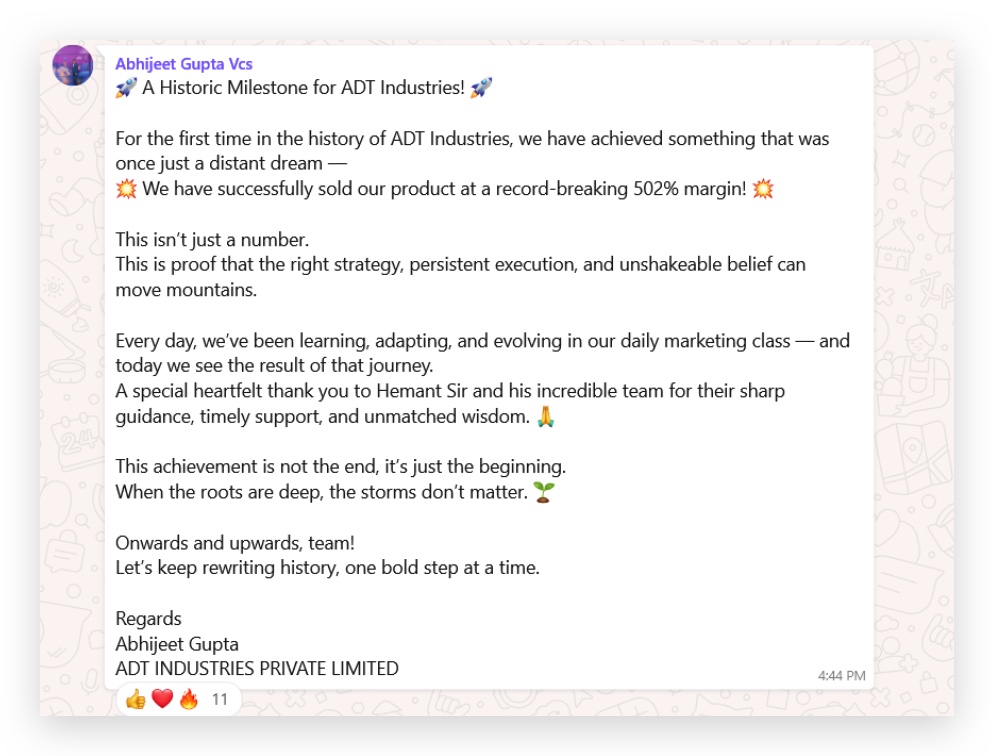
Task: Click the collision emoji after '502% margin!'
Action: (x=763, y=189)
